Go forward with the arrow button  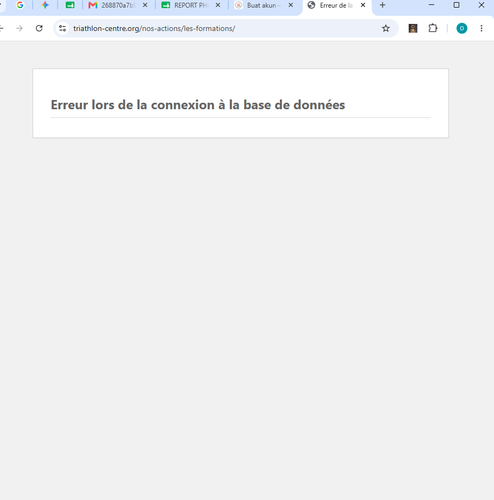pos(19,29)
